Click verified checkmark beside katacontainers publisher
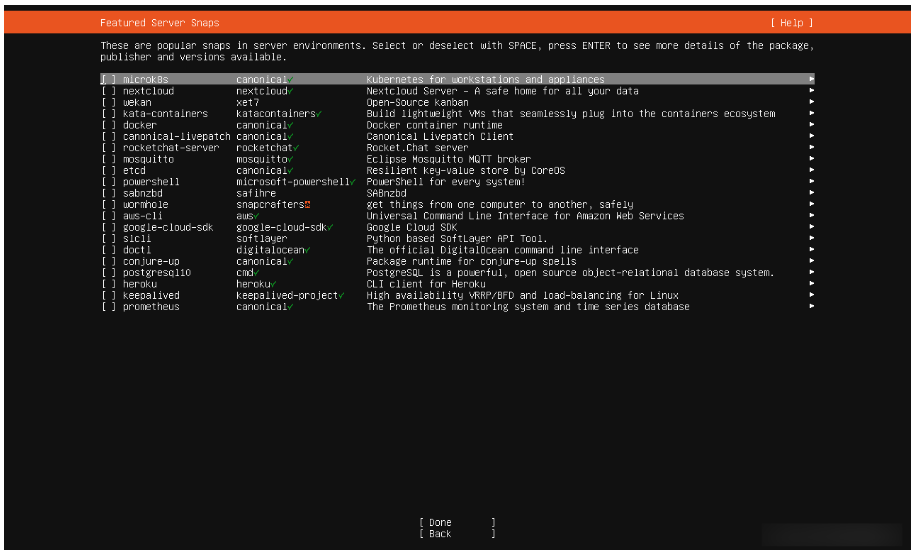This screenshot has height=558, width=920. click(318, 114)
